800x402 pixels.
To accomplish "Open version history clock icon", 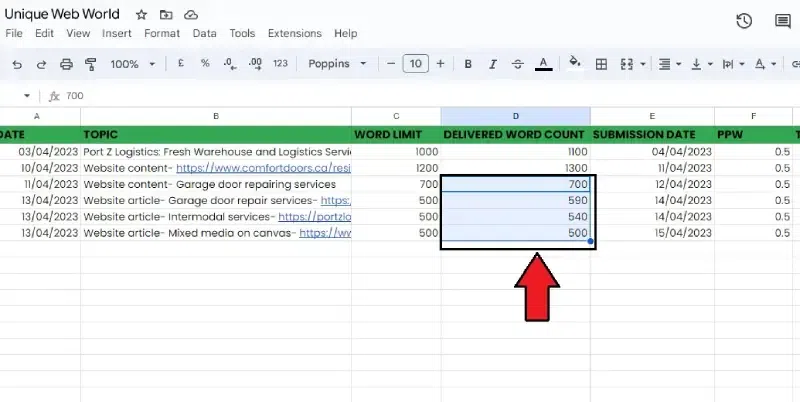I will pos(744,21).
